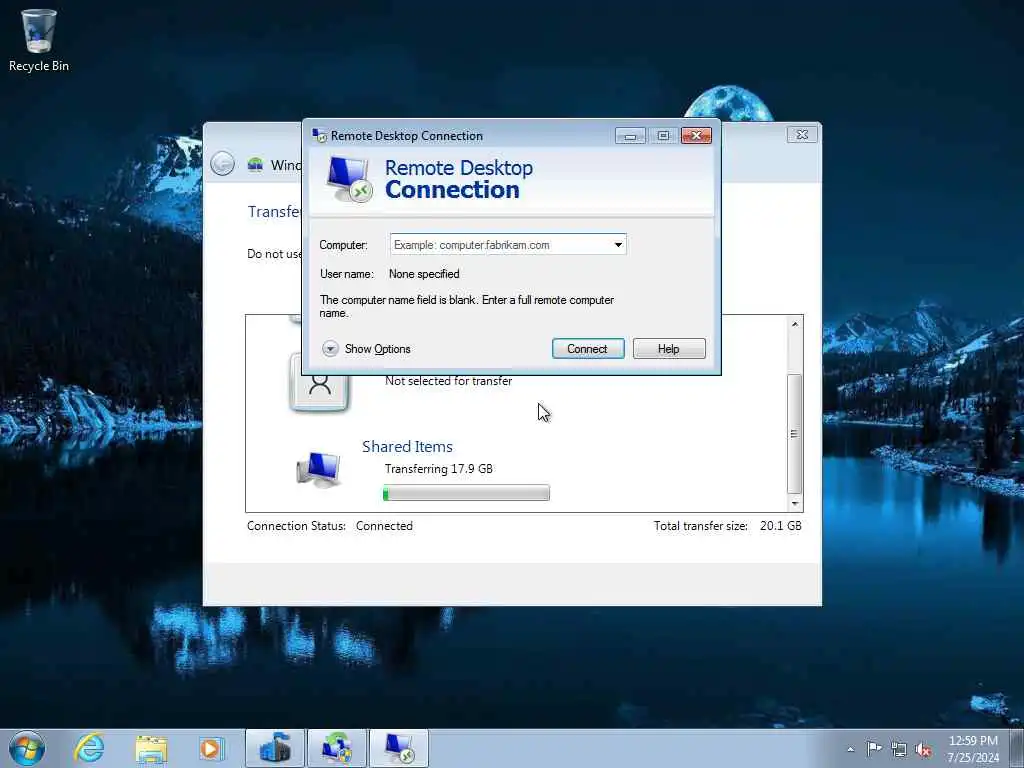Click the Easy Transfer globe title icon
This screenshot has height=768, width=1024.
[255, 165]
